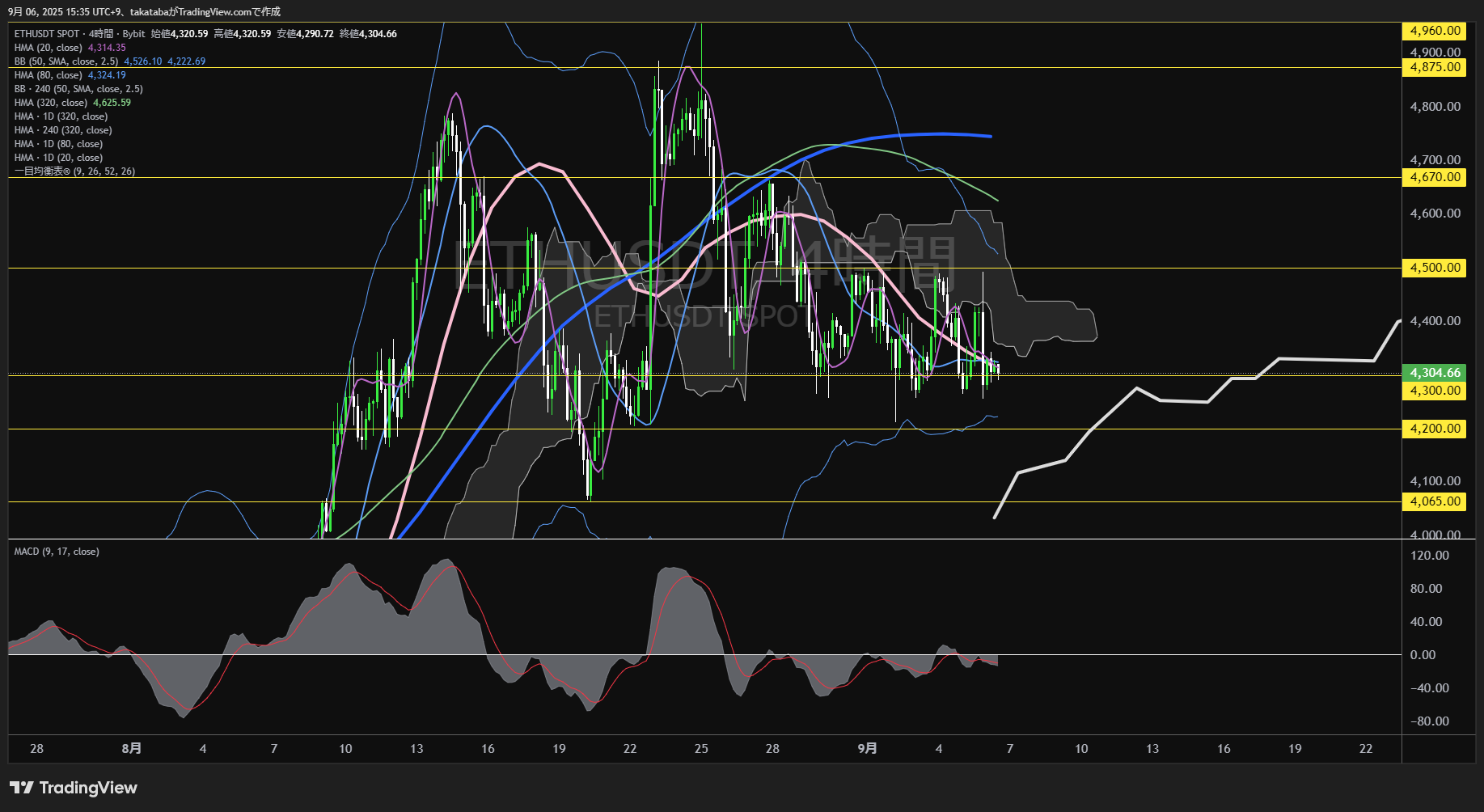Click the HMA · 1D (320, close) legend
The width and height of the screenshot is (1484, 812).
coord(61,116)
